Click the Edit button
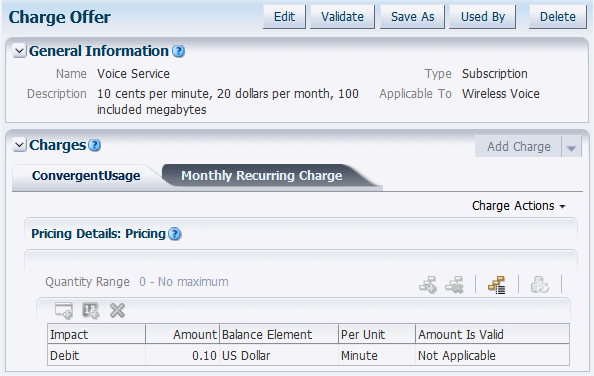 click(284, 17)
